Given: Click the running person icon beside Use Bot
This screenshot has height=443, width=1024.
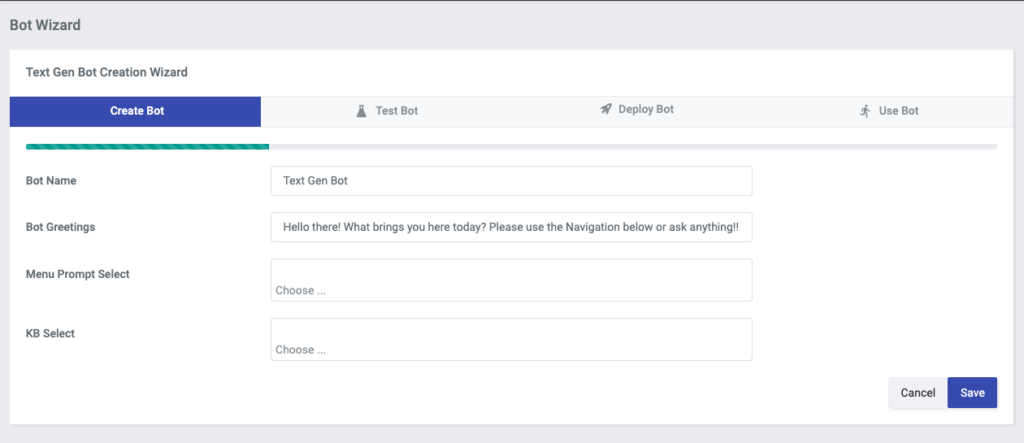Looking at the screenshot, I should [865, 110].
